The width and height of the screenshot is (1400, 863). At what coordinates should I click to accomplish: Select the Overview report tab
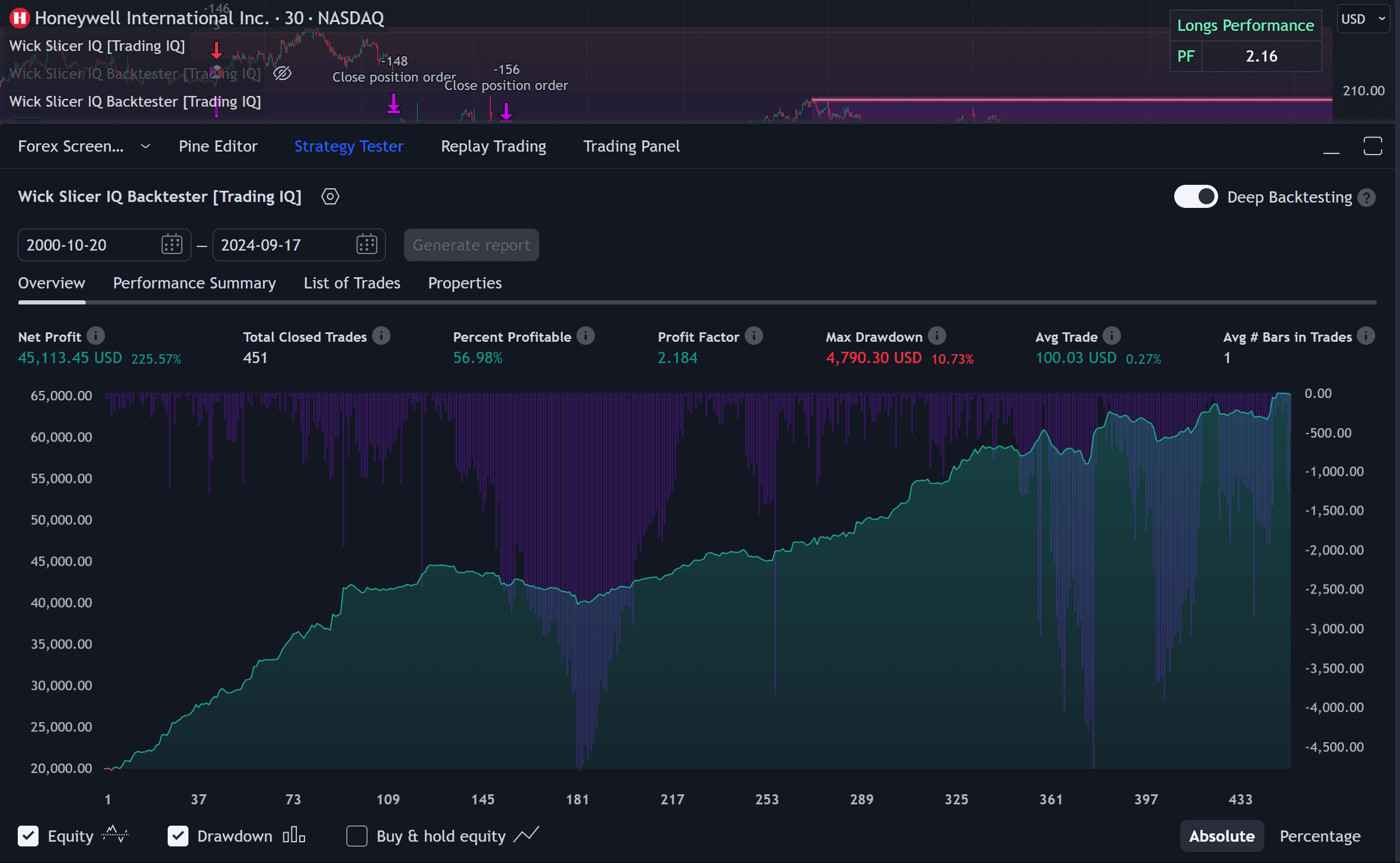[x=52, y=283]
